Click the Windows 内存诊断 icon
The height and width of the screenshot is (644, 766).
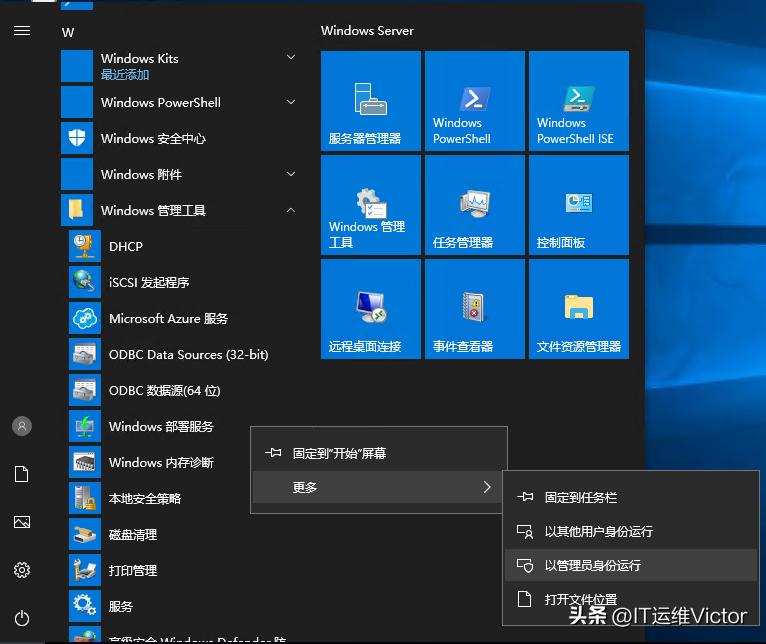coord(85,462)
